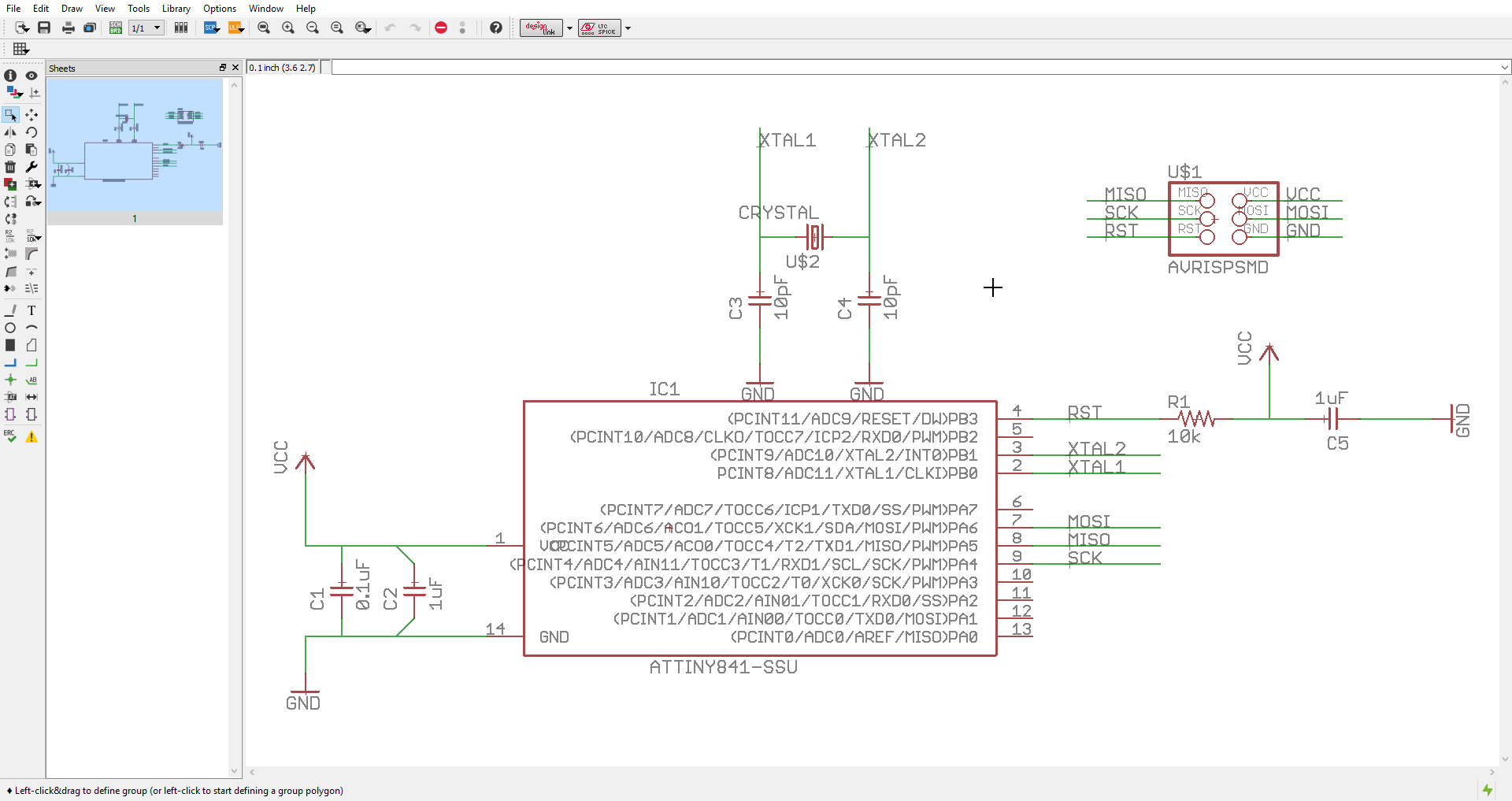Select the Junction tool

tap(10, 380)
